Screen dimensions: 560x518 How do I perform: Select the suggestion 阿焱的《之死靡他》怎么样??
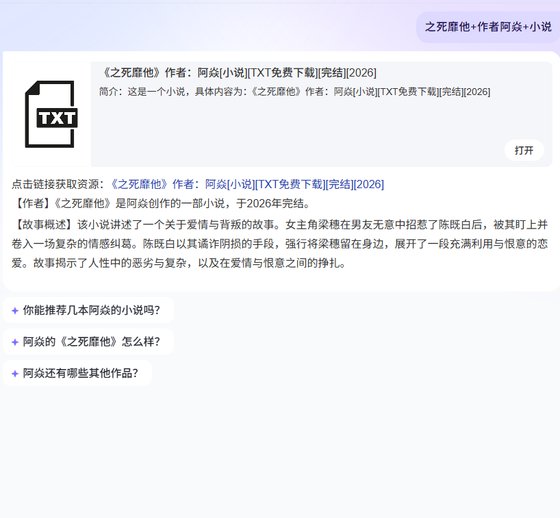(88, 342)
